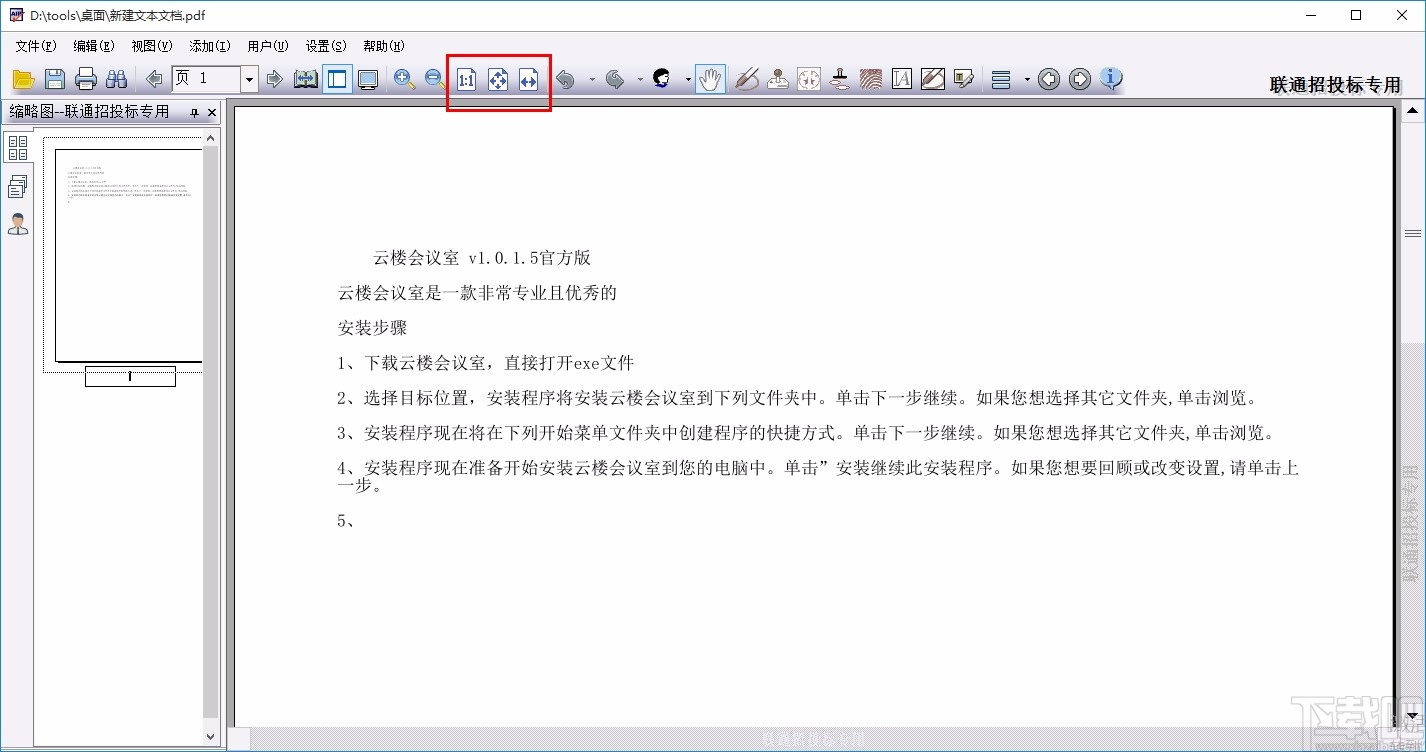Open the stacked pages sidebar icon
The image size is (1426, 752).
18,186
